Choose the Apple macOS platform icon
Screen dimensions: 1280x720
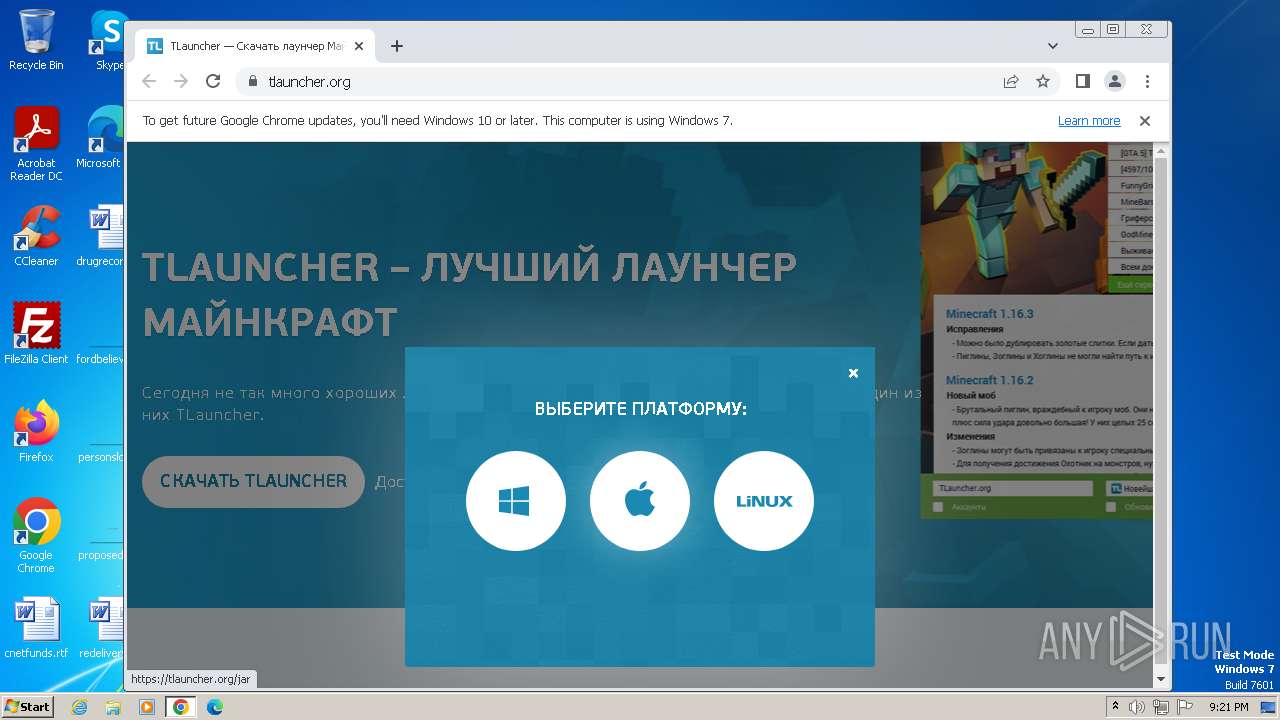click(640, 501)
